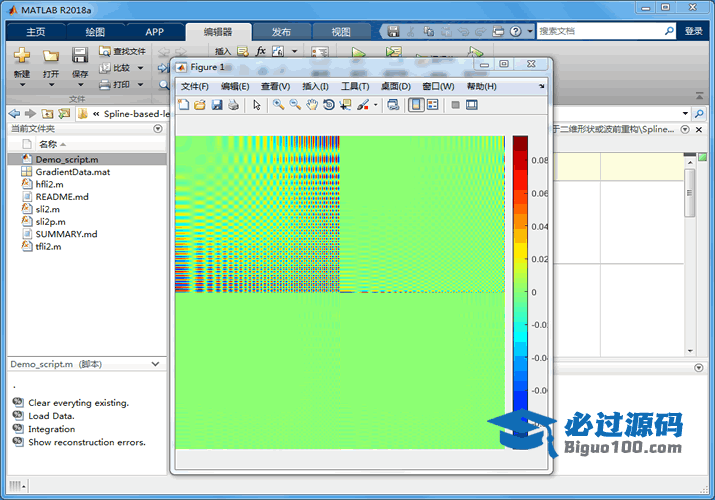This screenshot has width=715, height=500.
Task: Click the Data Cursor tool
Action: [345, 105]
